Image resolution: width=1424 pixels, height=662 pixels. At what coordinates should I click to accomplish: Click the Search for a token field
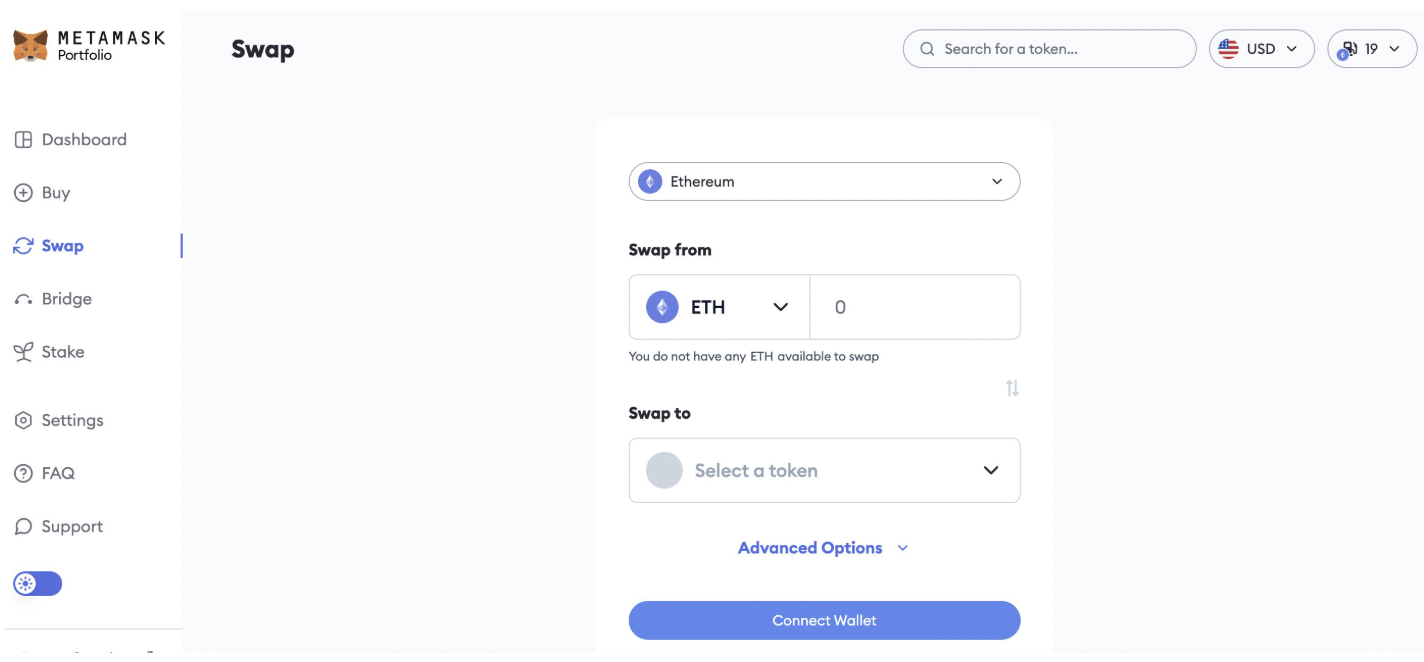tap(1049, 49)
